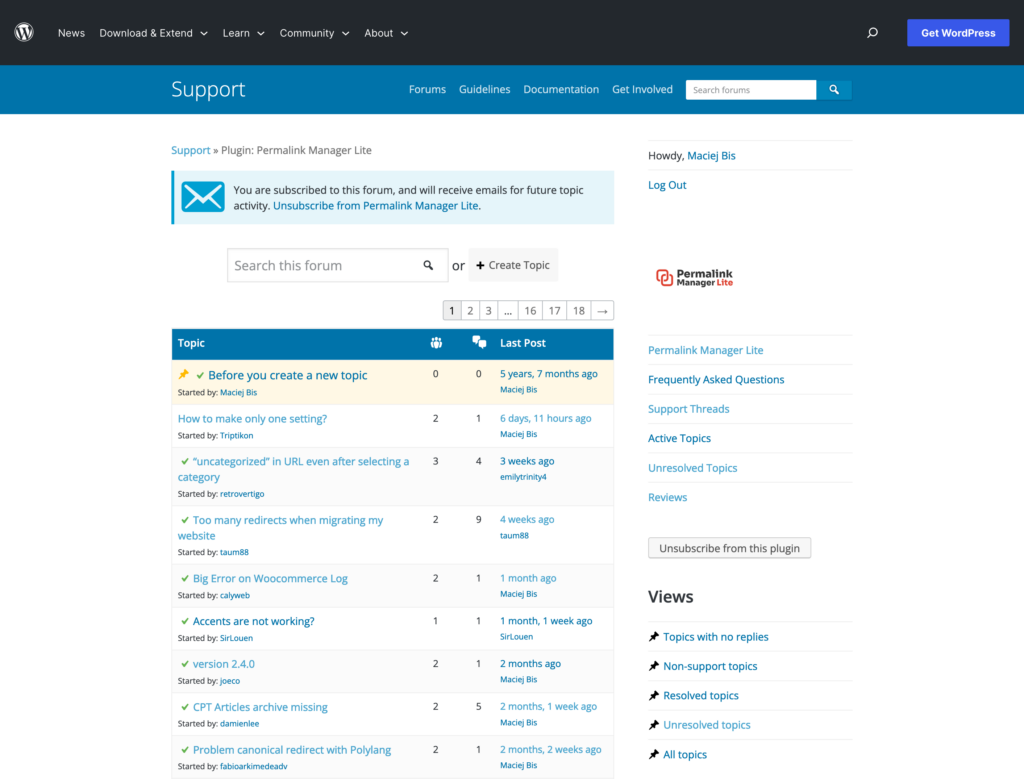The width and height of the screenshot is (1024, 779).
Task: Open the Support Threads sidebar link
Action: (688, 409)
